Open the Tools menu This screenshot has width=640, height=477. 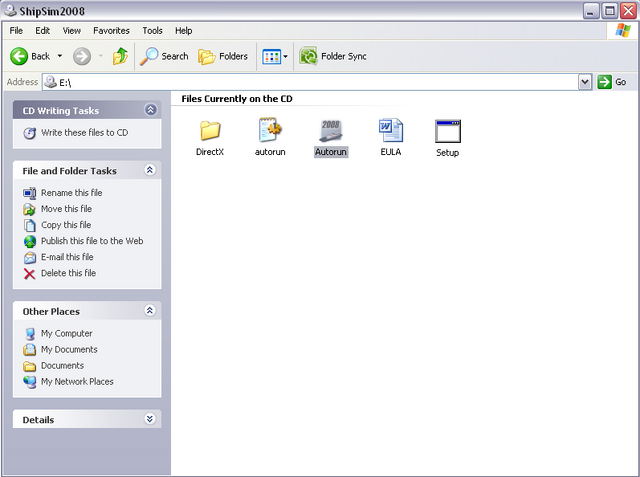[152, 31]
